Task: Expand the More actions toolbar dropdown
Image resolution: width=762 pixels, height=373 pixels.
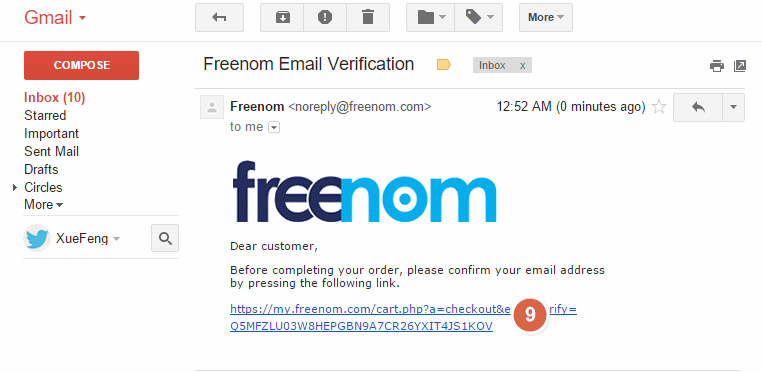Action: click(x=546, y=17)
